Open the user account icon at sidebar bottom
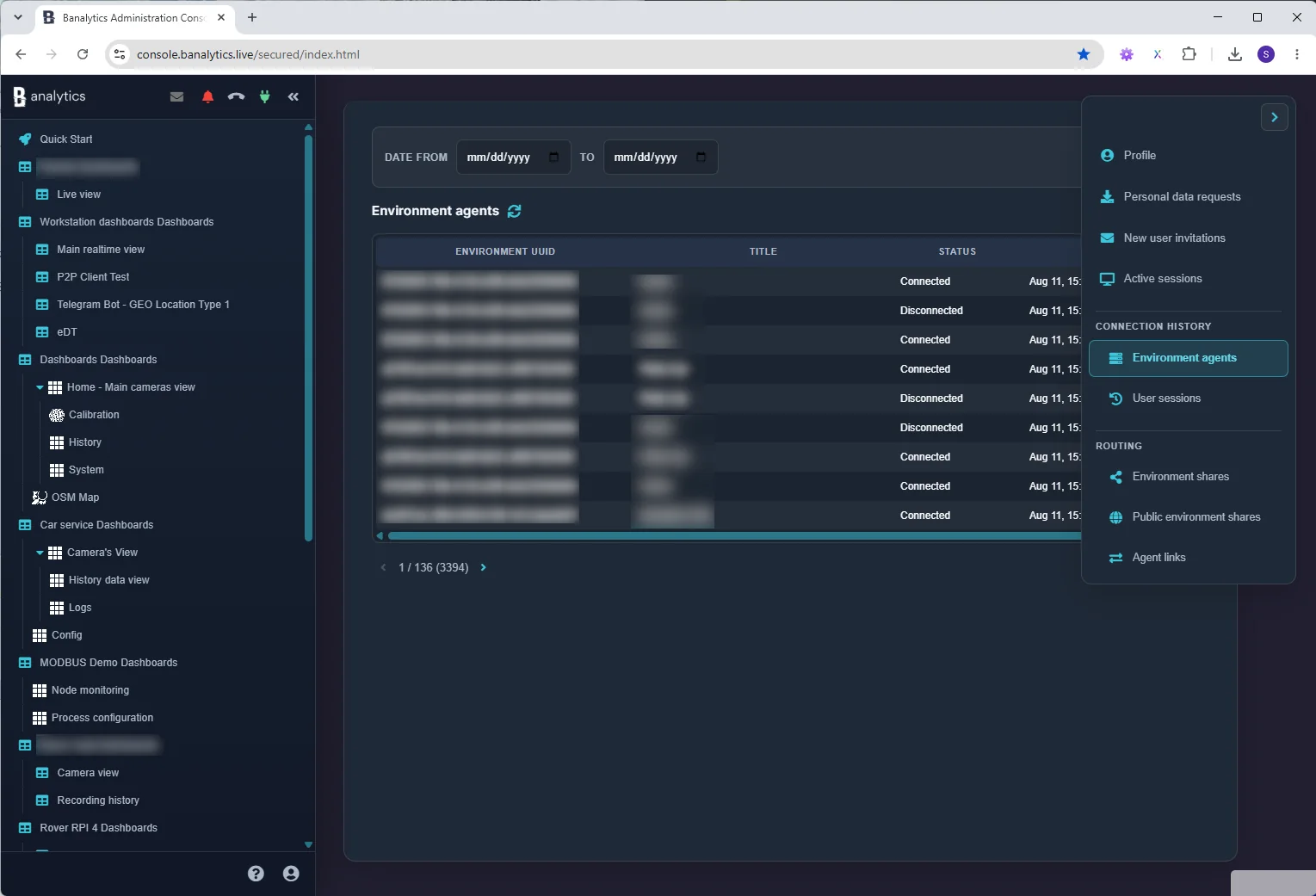1316x896 pixels. pyautogui.click(x=291, y=874)
